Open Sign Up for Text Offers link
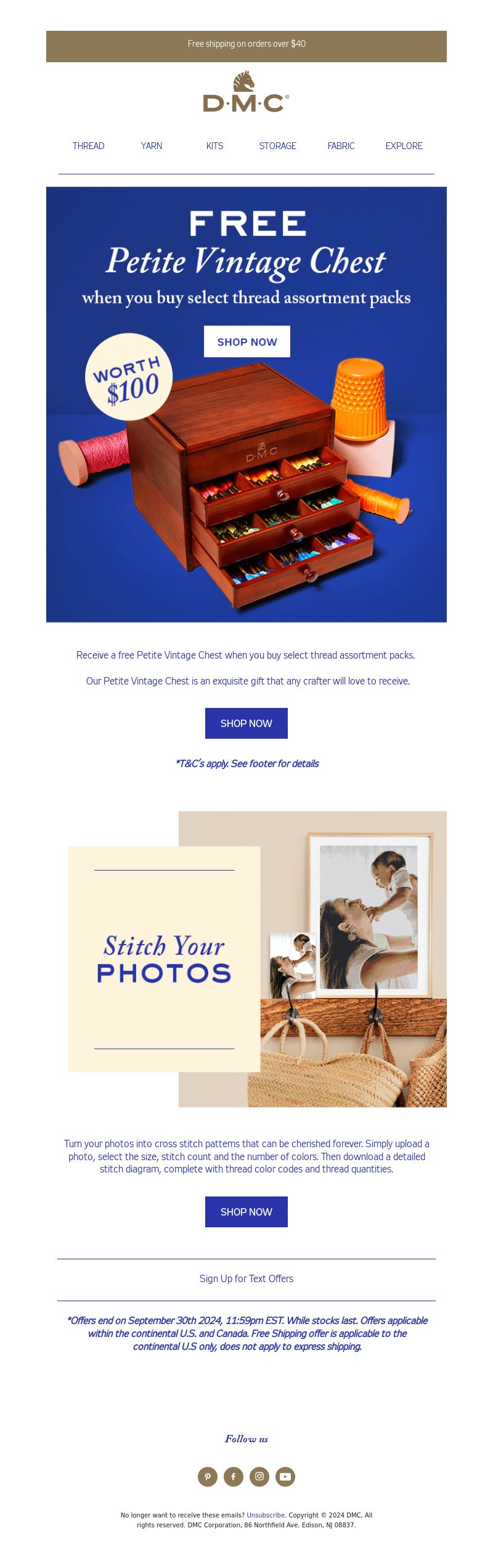 (246, 1278)
